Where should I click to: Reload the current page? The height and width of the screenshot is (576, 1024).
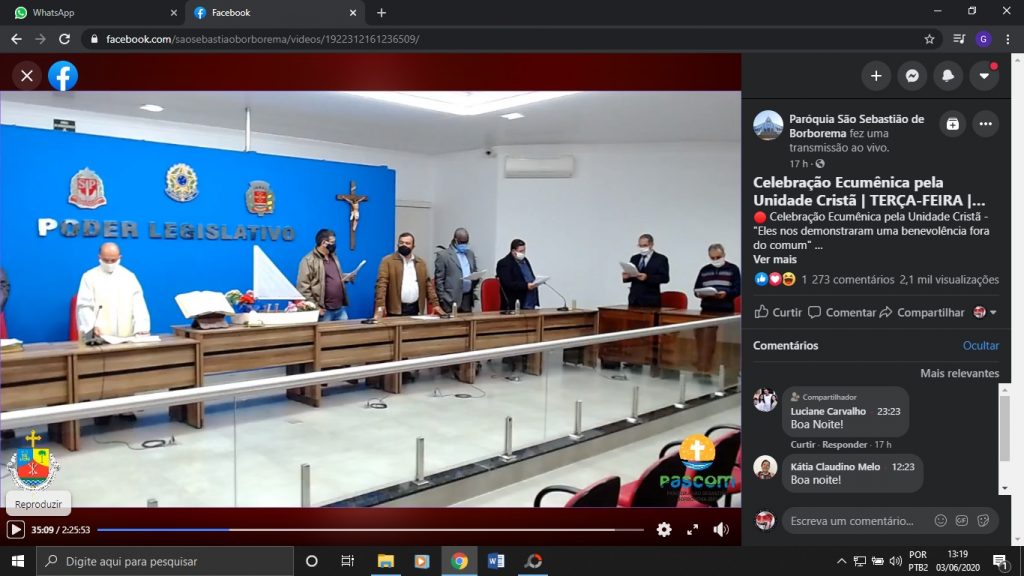click(64, 39)
